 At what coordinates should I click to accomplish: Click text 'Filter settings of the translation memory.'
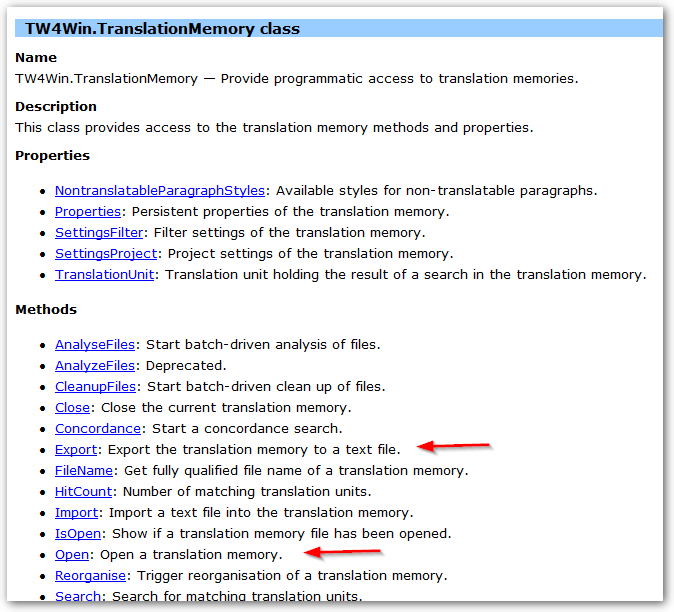coord(289,233)
